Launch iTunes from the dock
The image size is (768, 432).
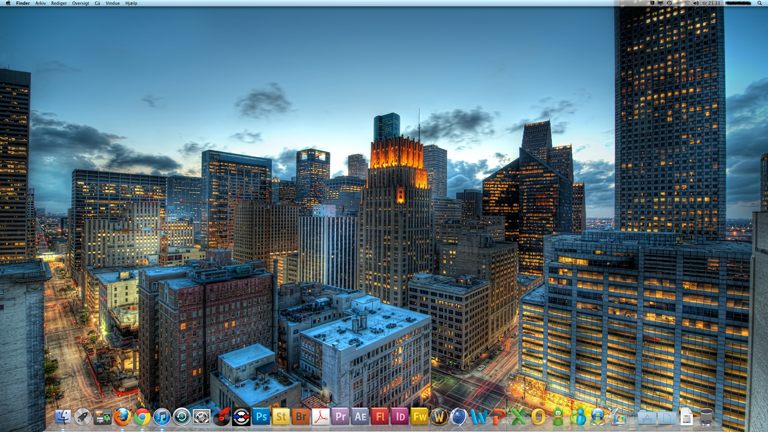[162, 417]
